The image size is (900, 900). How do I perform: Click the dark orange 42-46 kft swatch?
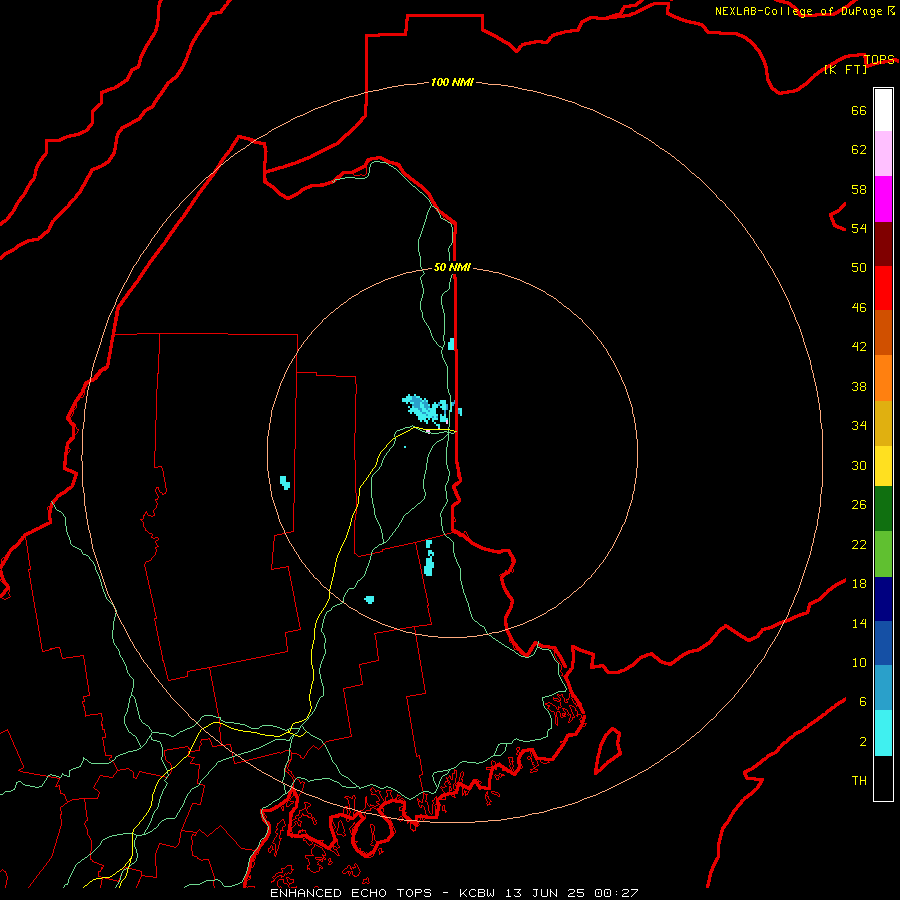(x=883, y=333)
